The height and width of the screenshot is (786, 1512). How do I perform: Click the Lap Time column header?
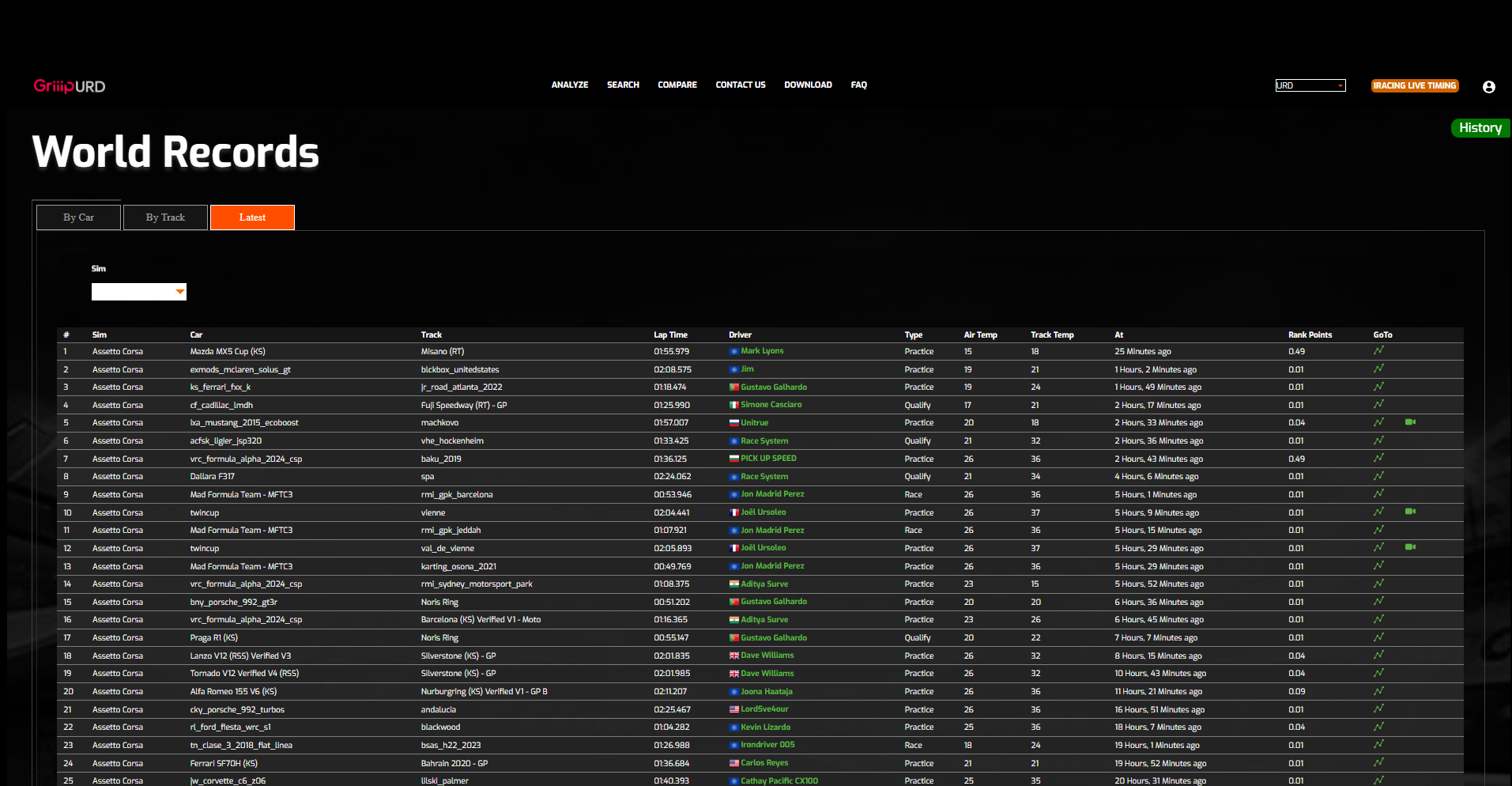tap(670, 334)
